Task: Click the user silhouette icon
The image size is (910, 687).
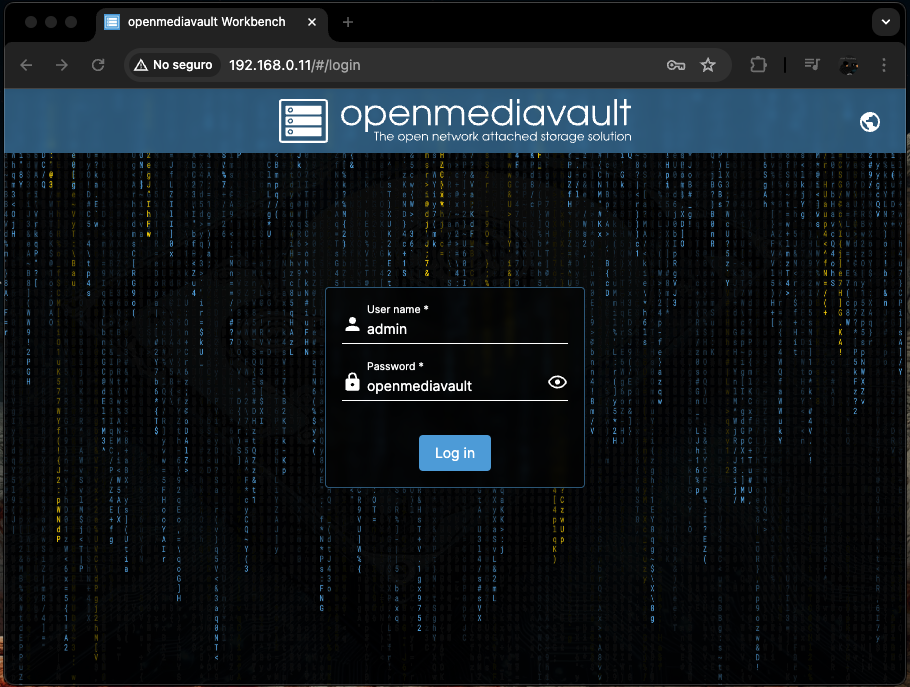Action: coord(352,324)
